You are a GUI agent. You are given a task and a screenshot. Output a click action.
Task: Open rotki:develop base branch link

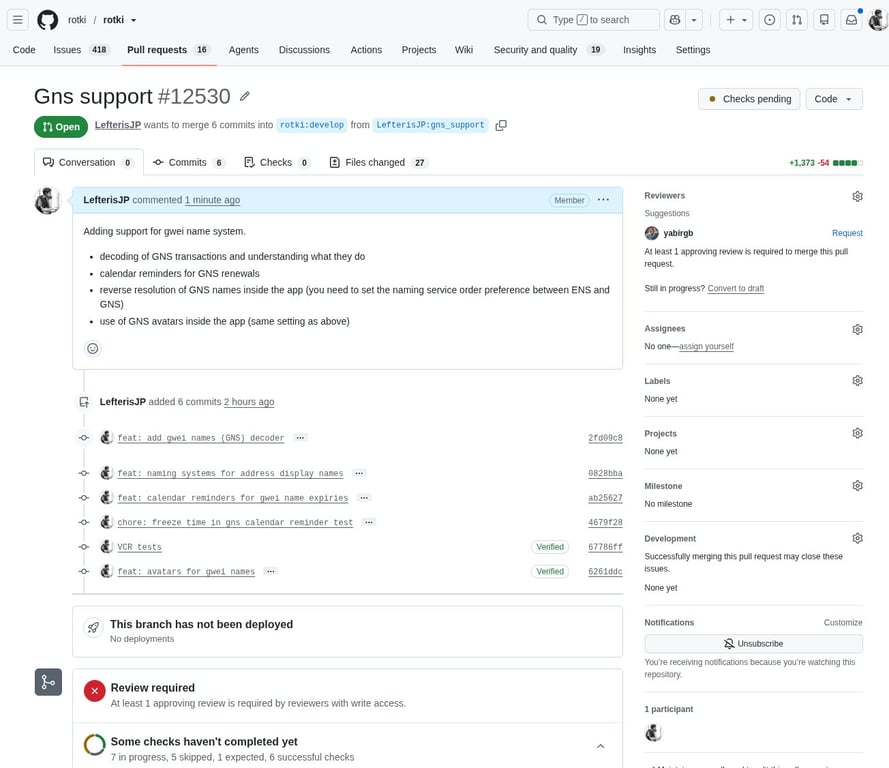(312, 125)
